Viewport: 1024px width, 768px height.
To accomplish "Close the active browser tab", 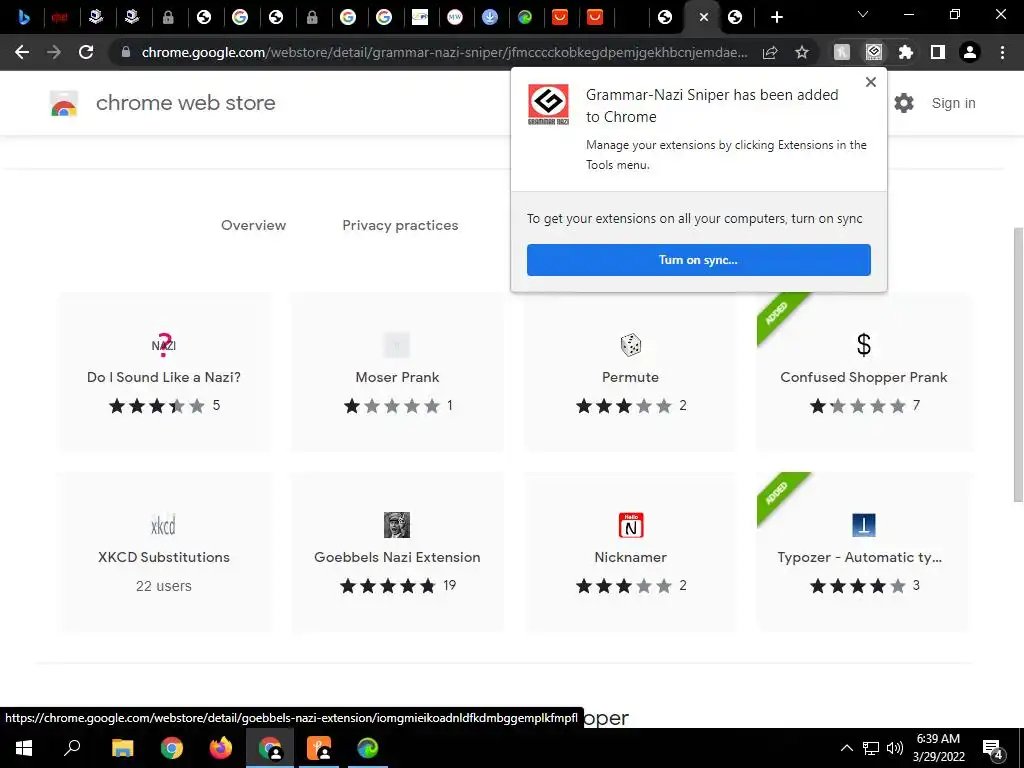I will (x=703, y=18).
